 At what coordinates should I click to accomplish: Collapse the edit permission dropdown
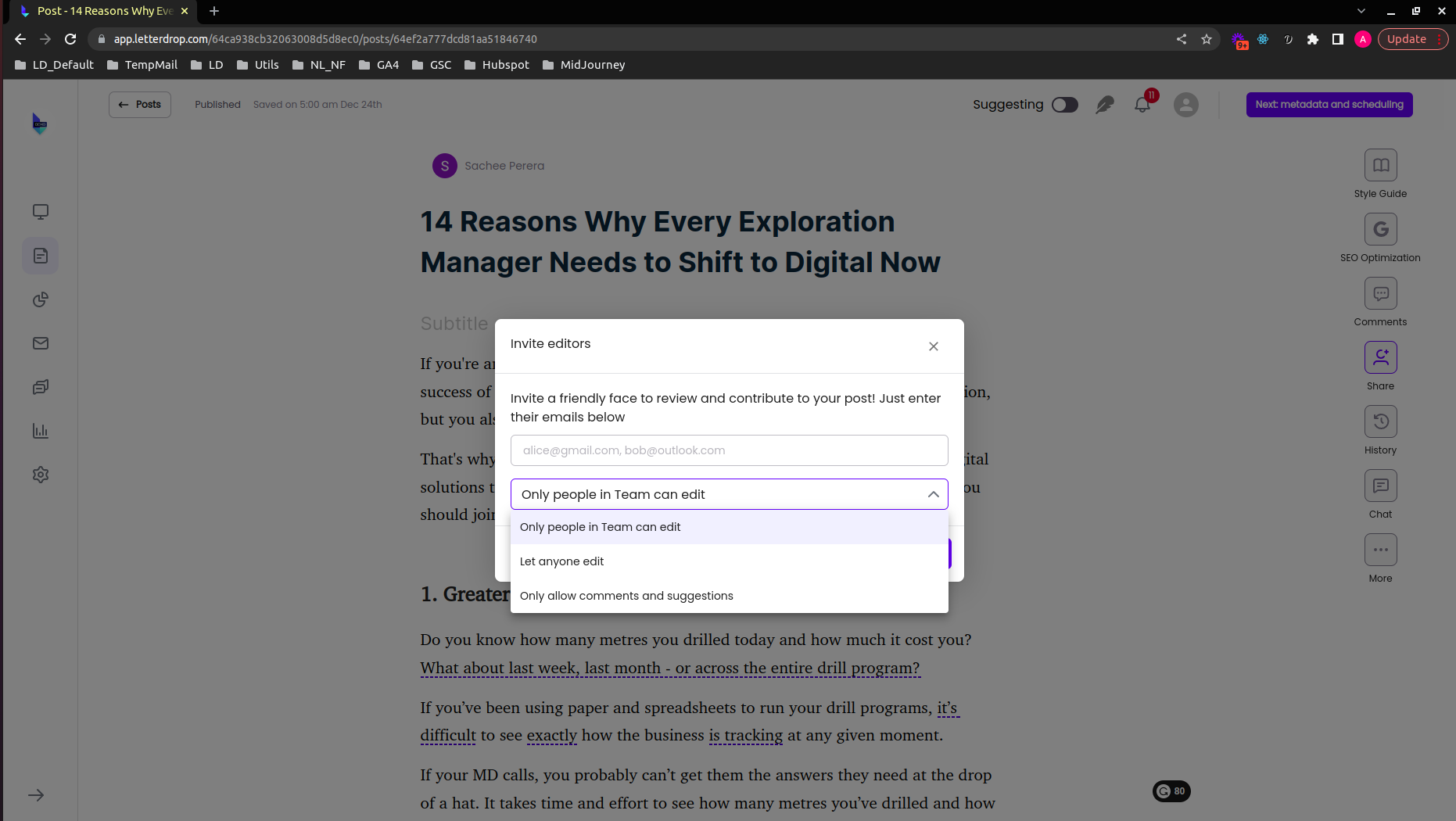933,494
